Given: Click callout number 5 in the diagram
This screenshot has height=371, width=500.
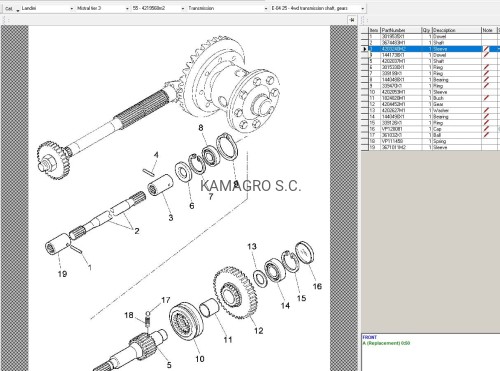Looking at the screenshot, I should point(169,365).
